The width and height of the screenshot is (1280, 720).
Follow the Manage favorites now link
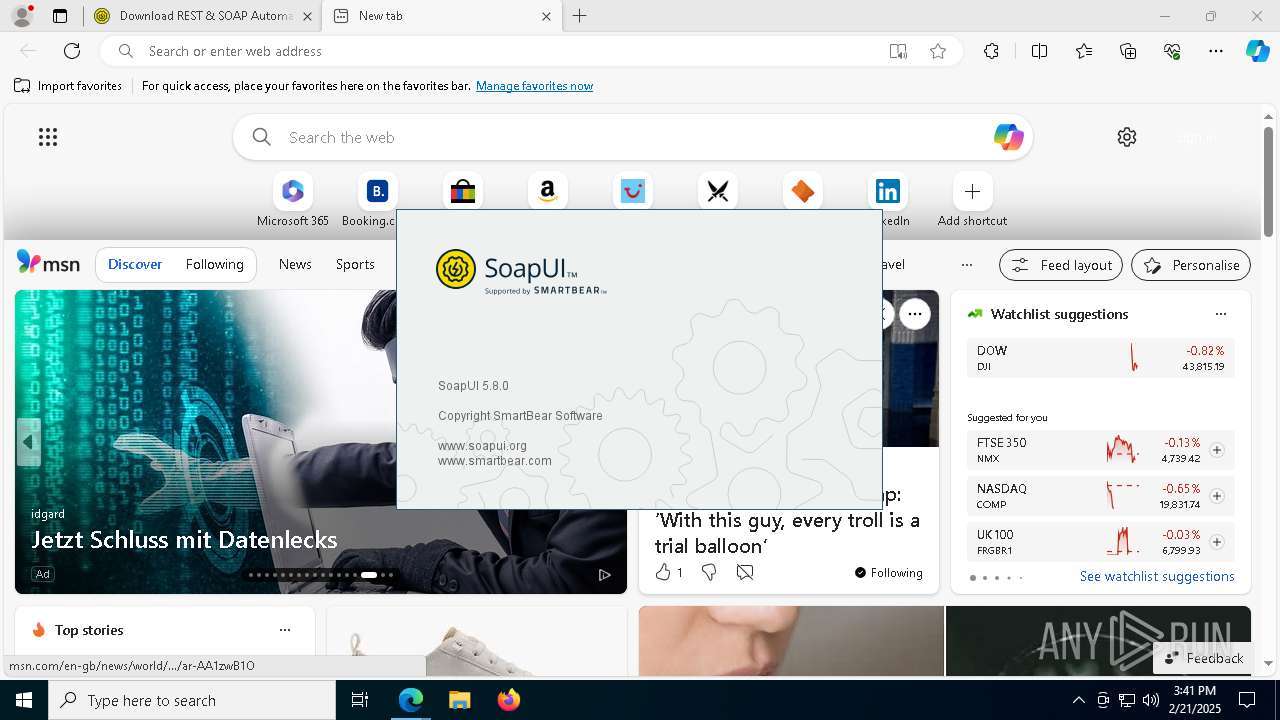pyautogui.click(x=534, y=86)
